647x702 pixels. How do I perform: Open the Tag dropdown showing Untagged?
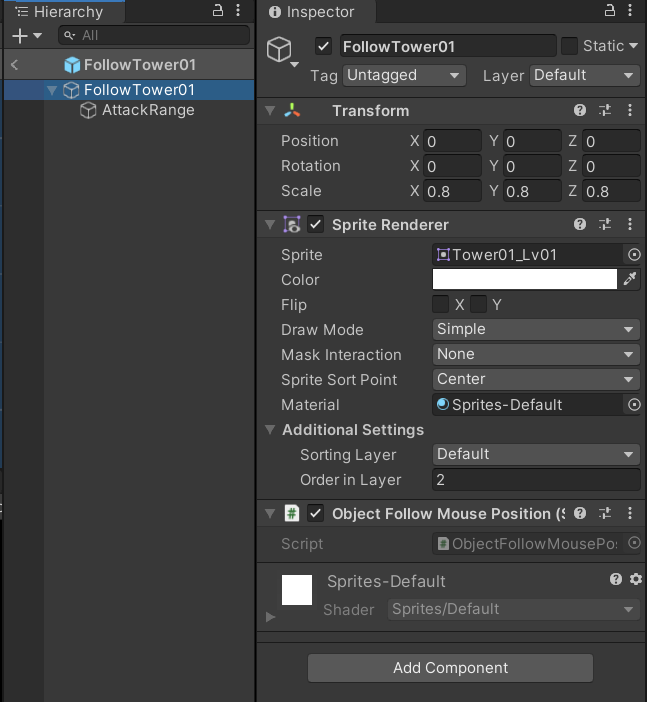(x=404, y=76)
